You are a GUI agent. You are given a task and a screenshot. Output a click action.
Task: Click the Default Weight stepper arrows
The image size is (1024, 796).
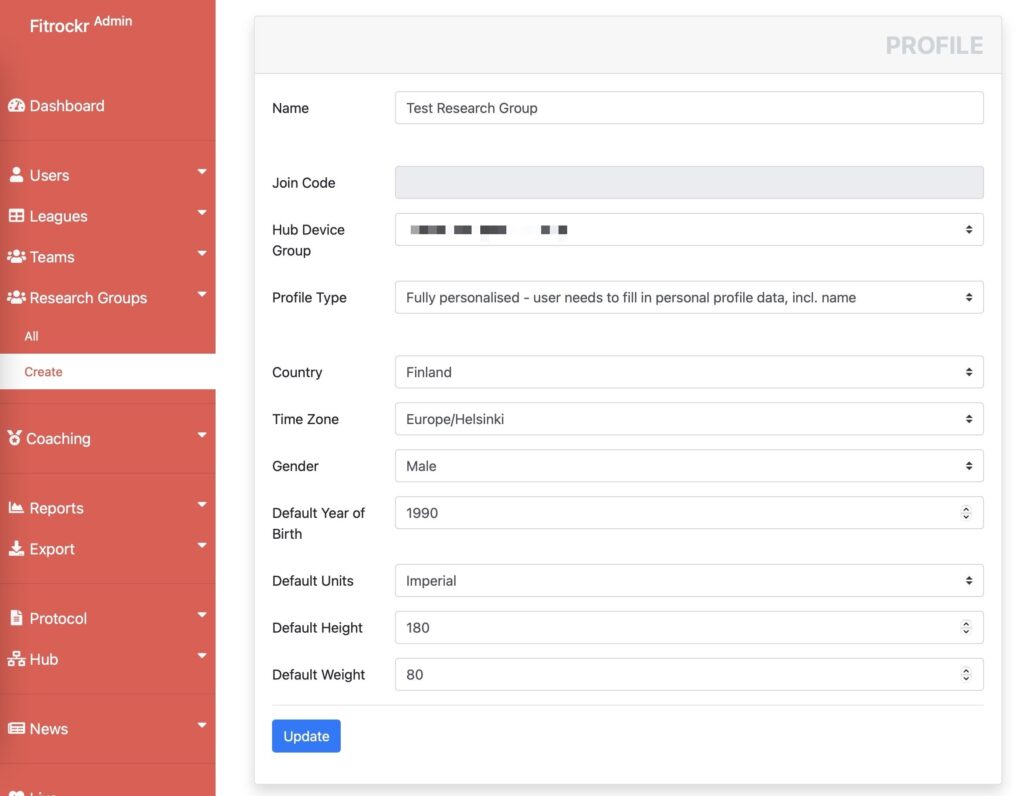point(966,674)
